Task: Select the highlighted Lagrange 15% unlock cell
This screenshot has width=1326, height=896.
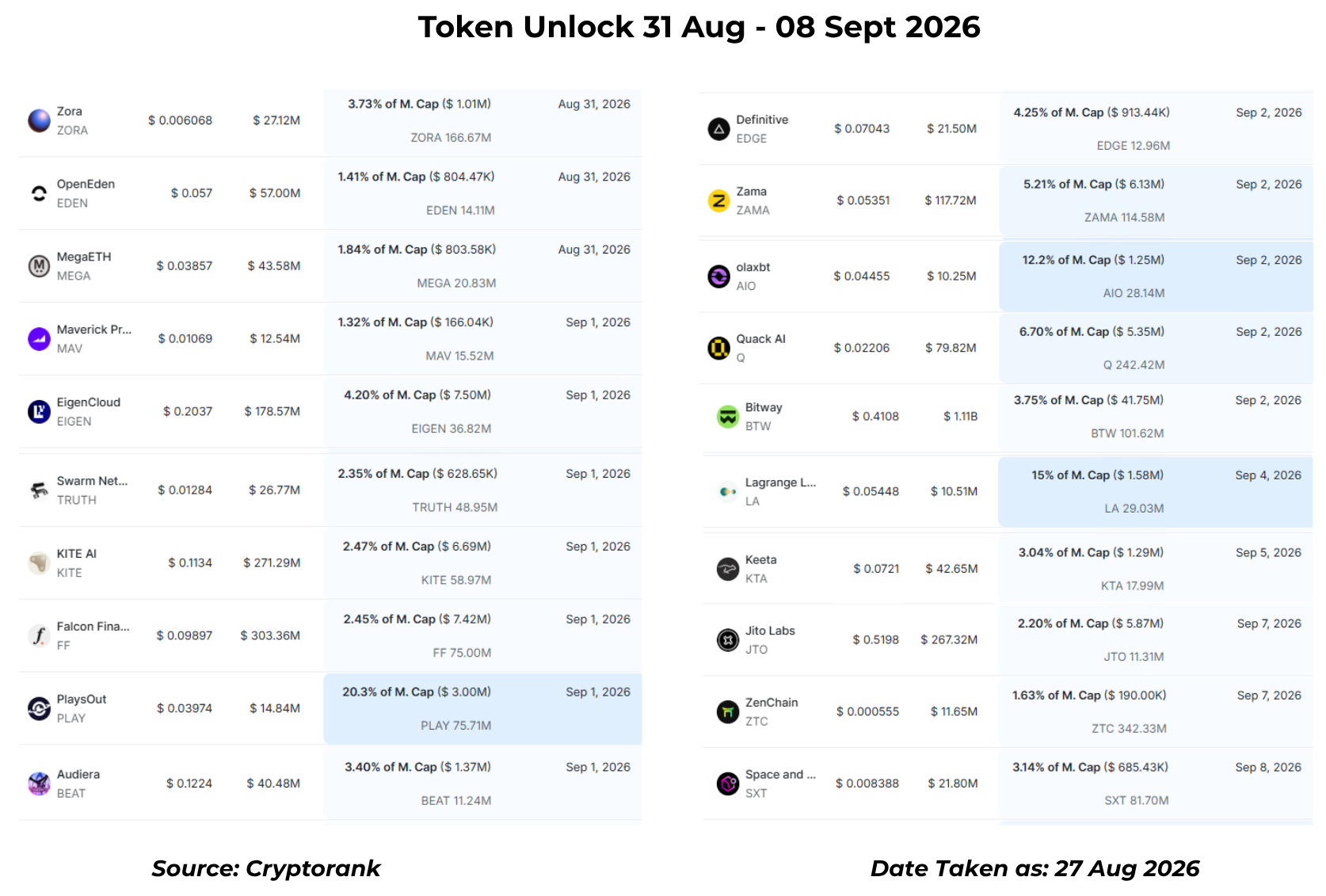Action: 1155,492
